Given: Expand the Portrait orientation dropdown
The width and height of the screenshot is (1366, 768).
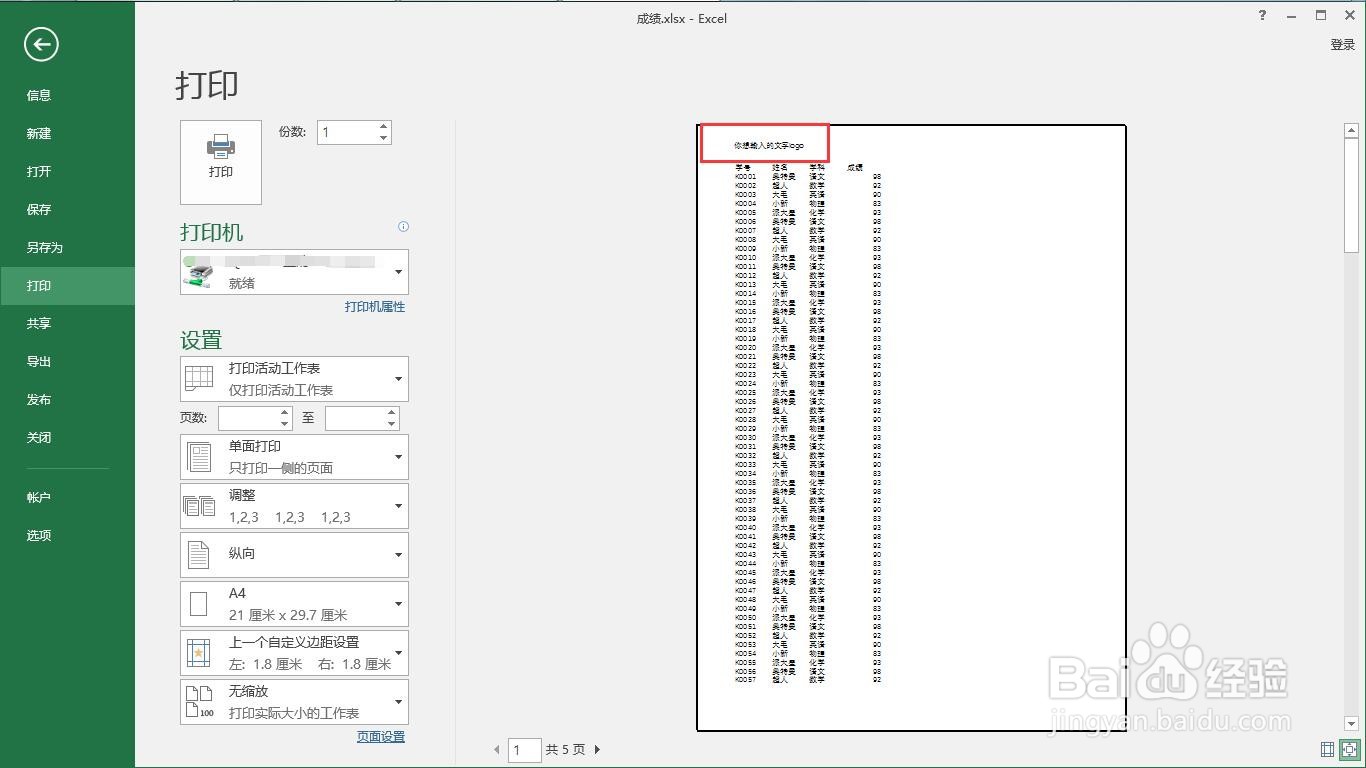Looking at the screenshot, I should coord(294,555).
